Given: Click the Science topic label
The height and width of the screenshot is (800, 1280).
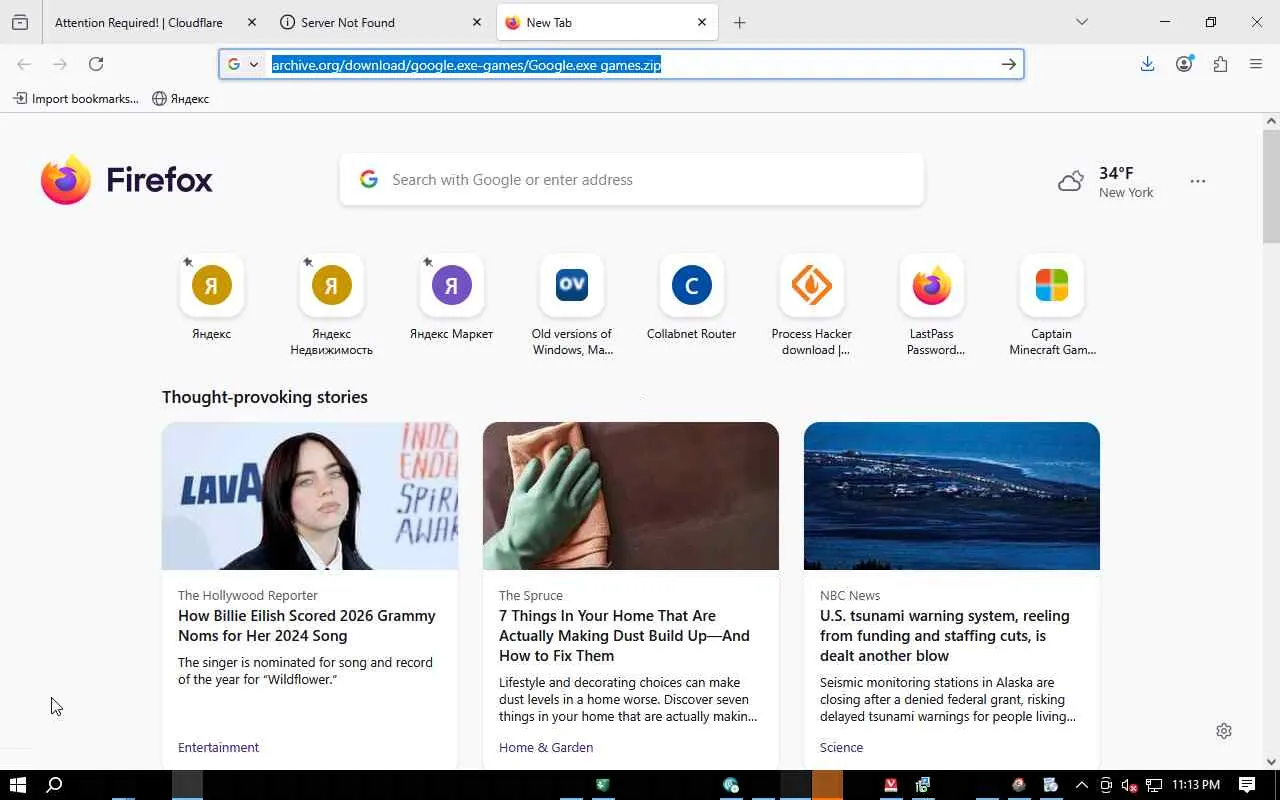Looking at the screenshot, I should coord(841,747).
